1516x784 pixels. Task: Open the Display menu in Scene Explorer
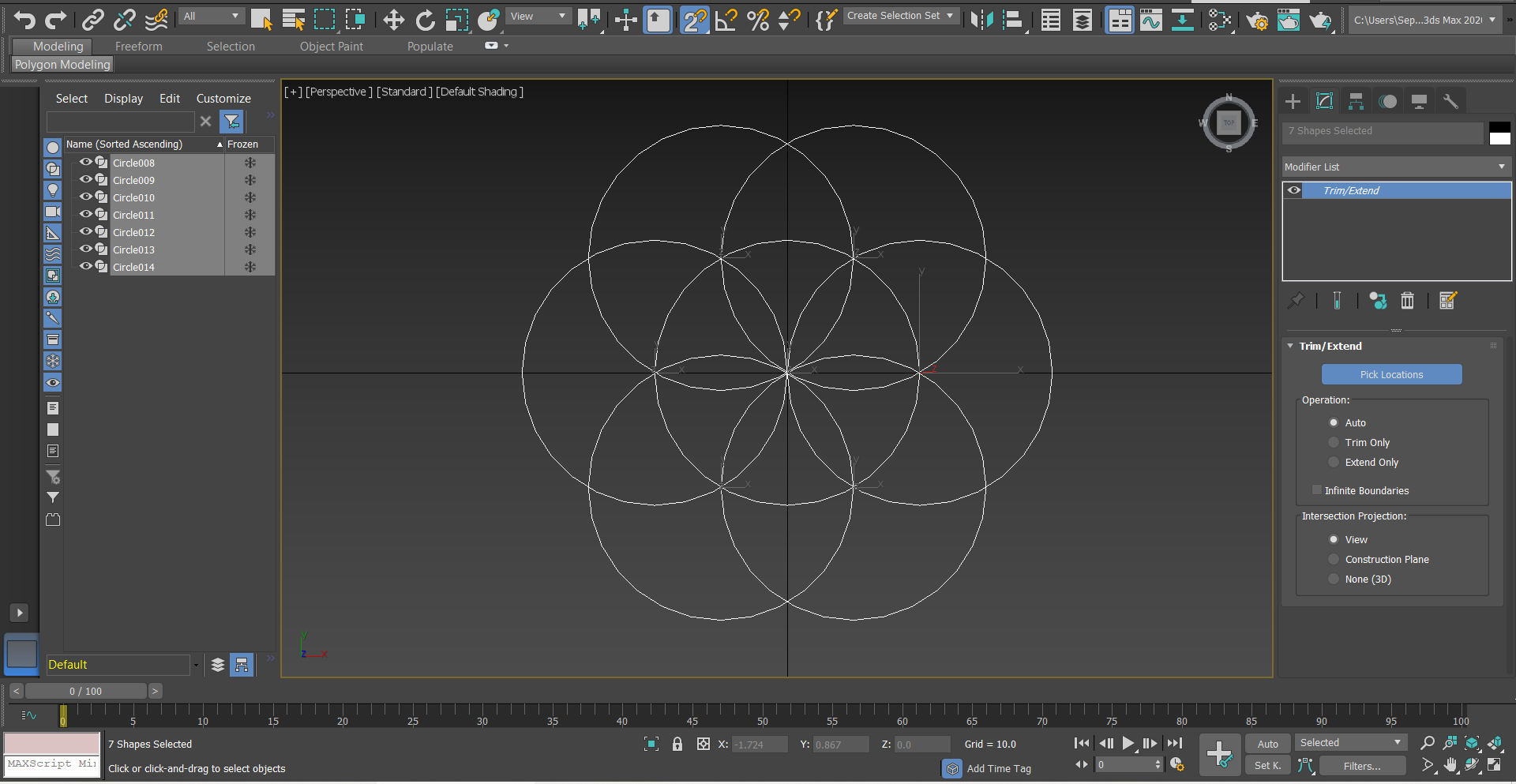click(123, 98)
